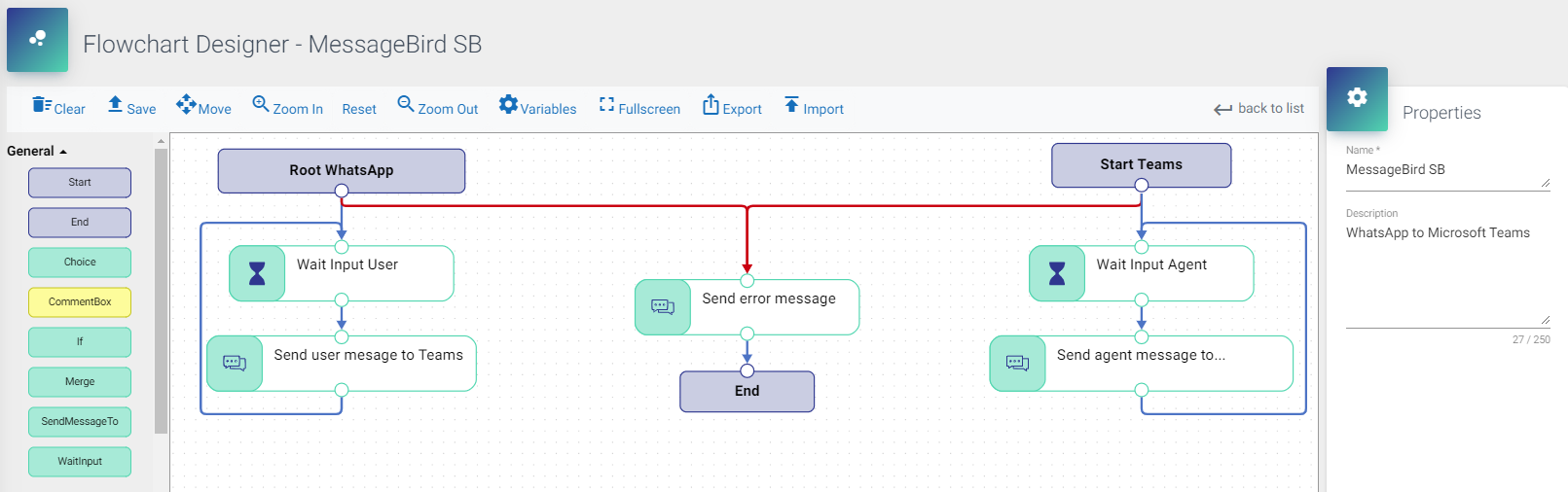Image resolution: width=1568 pixels, height=492 pixels.
Task: Pick the yellow CommentBox palette item
Action: pyautogui.click(x=80, y=302)
